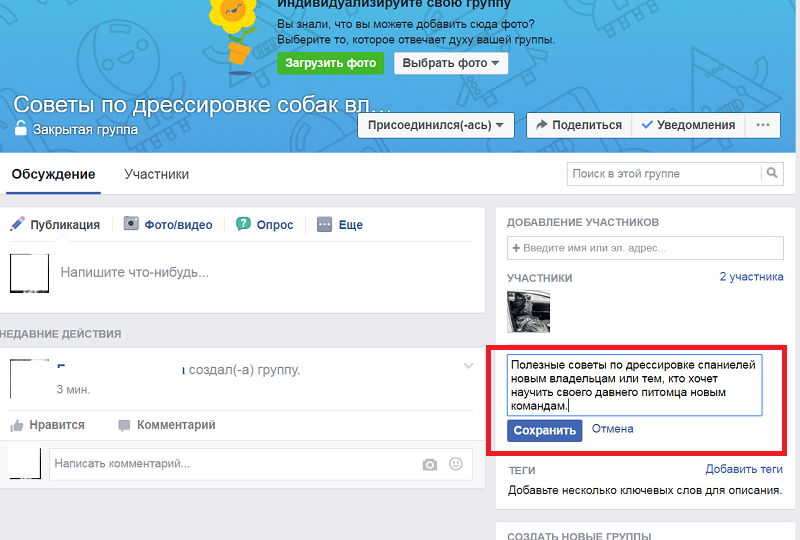This screenshot has height=540, width=800.
Task: Click the Комментарий button under the post
Action: click(x=166, y=425)
